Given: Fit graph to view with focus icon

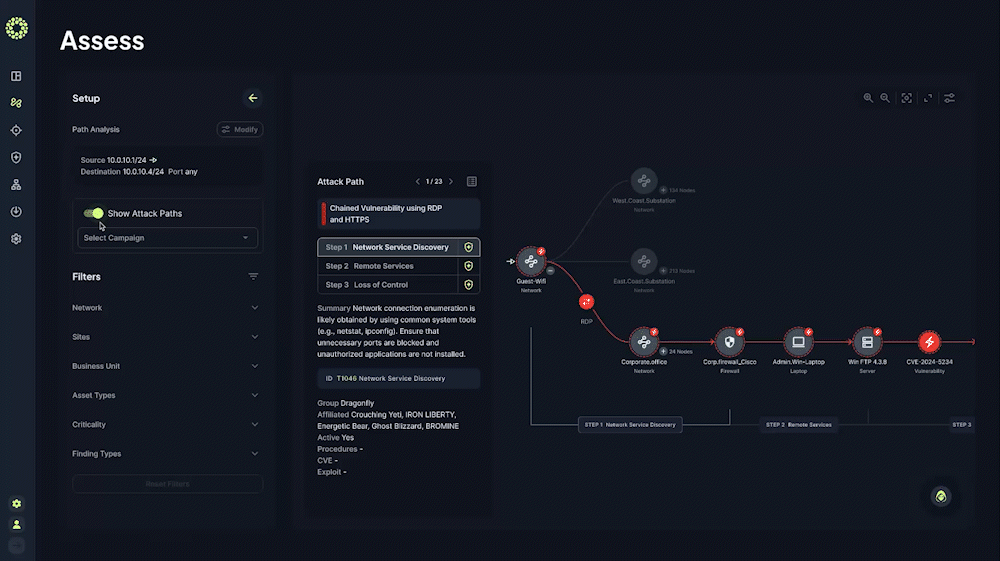Looking at the screenshot, I should tap(907, 98).
